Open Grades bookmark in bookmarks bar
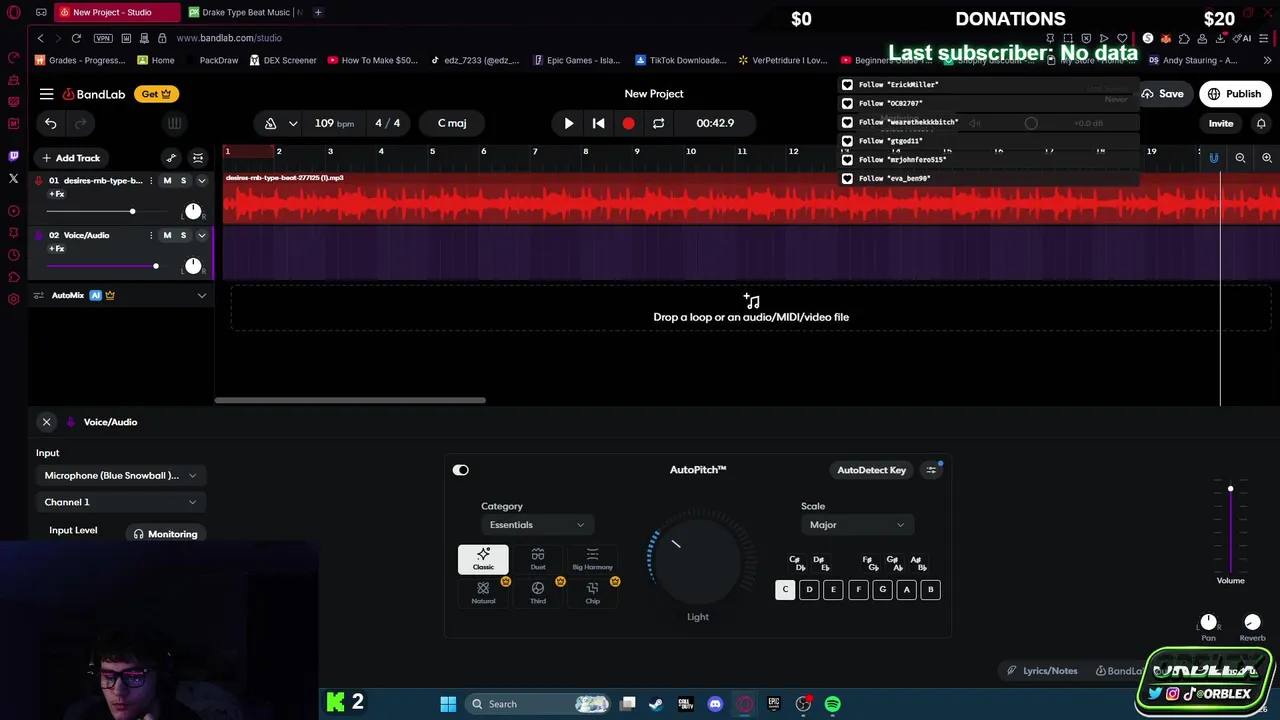 tap(80, 60)
